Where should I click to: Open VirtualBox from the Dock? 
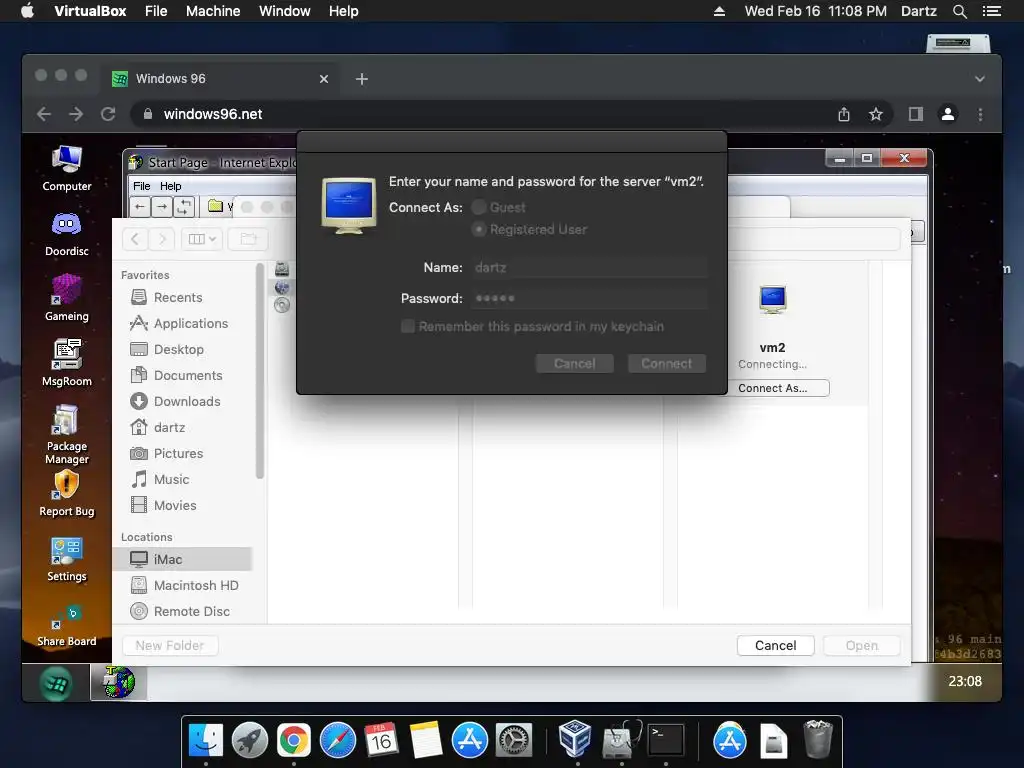tap(575, 739)
